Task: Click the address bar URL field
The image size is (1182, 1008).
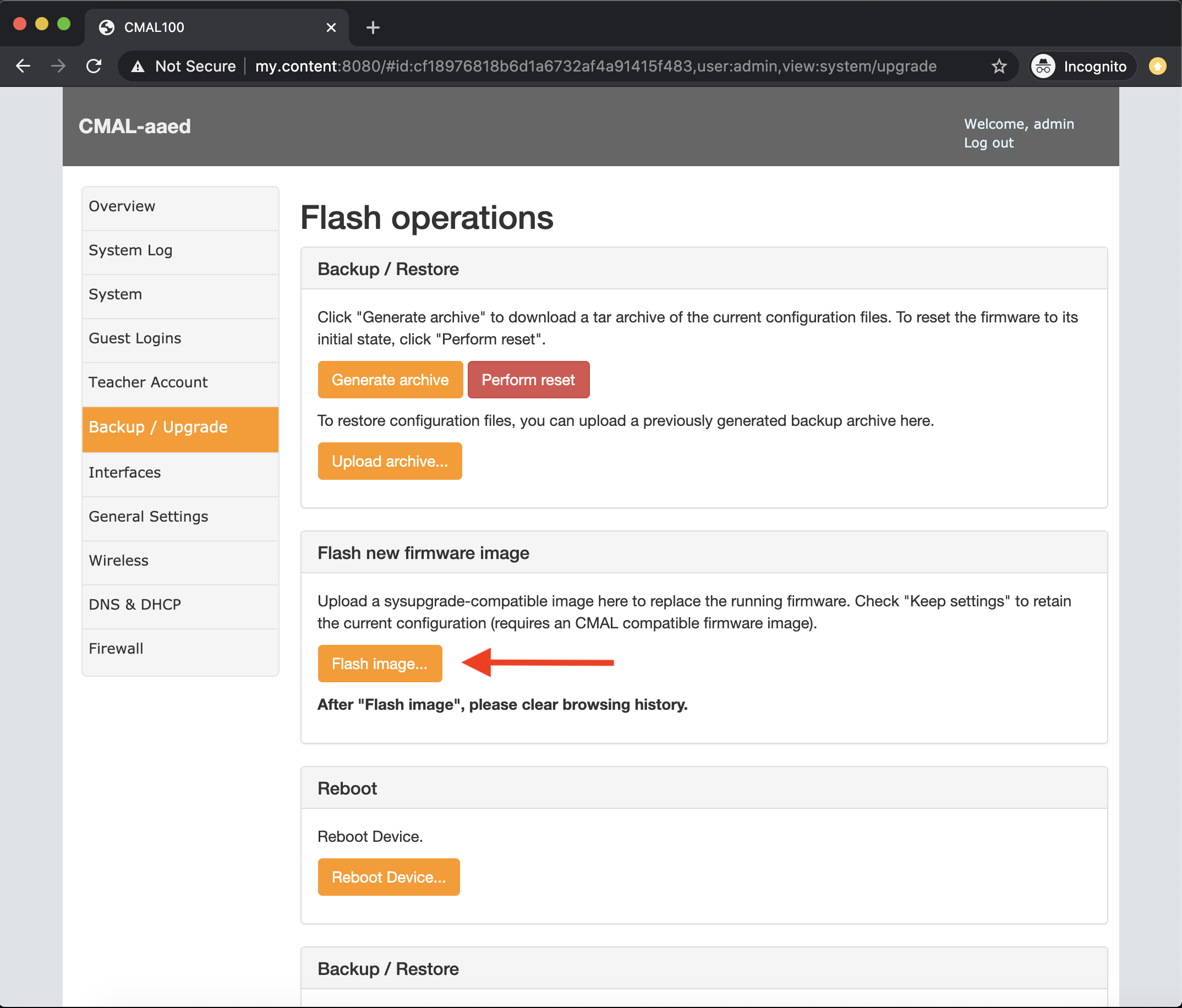Action: 595,66
